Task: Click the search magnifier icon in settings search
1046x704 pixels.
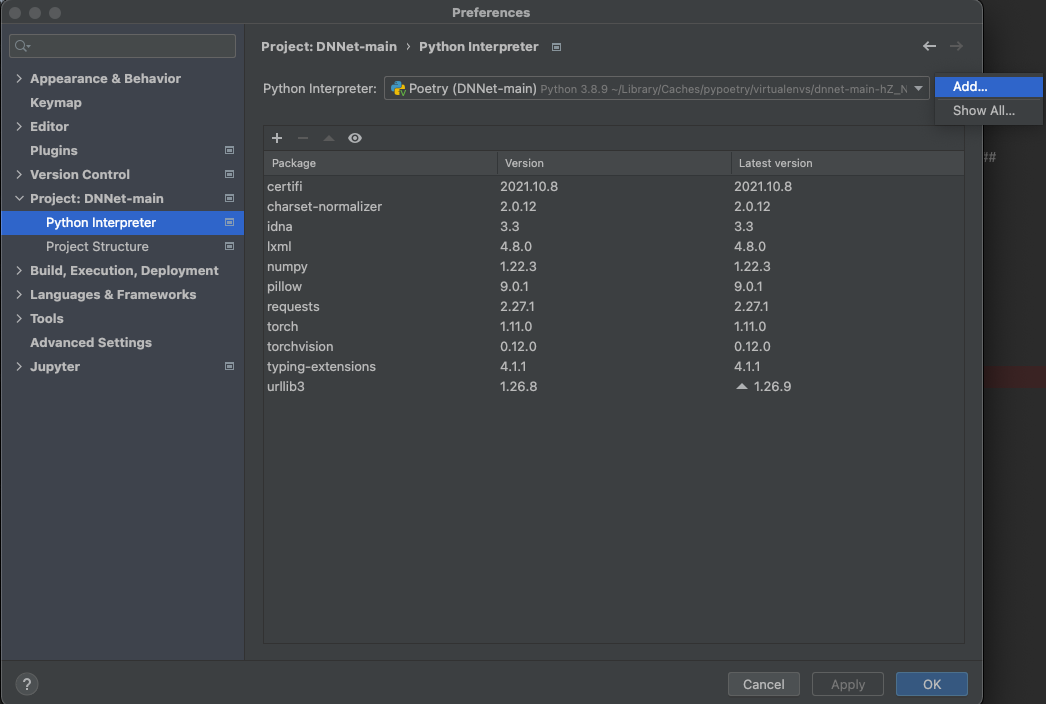Action: coord(22,46)
